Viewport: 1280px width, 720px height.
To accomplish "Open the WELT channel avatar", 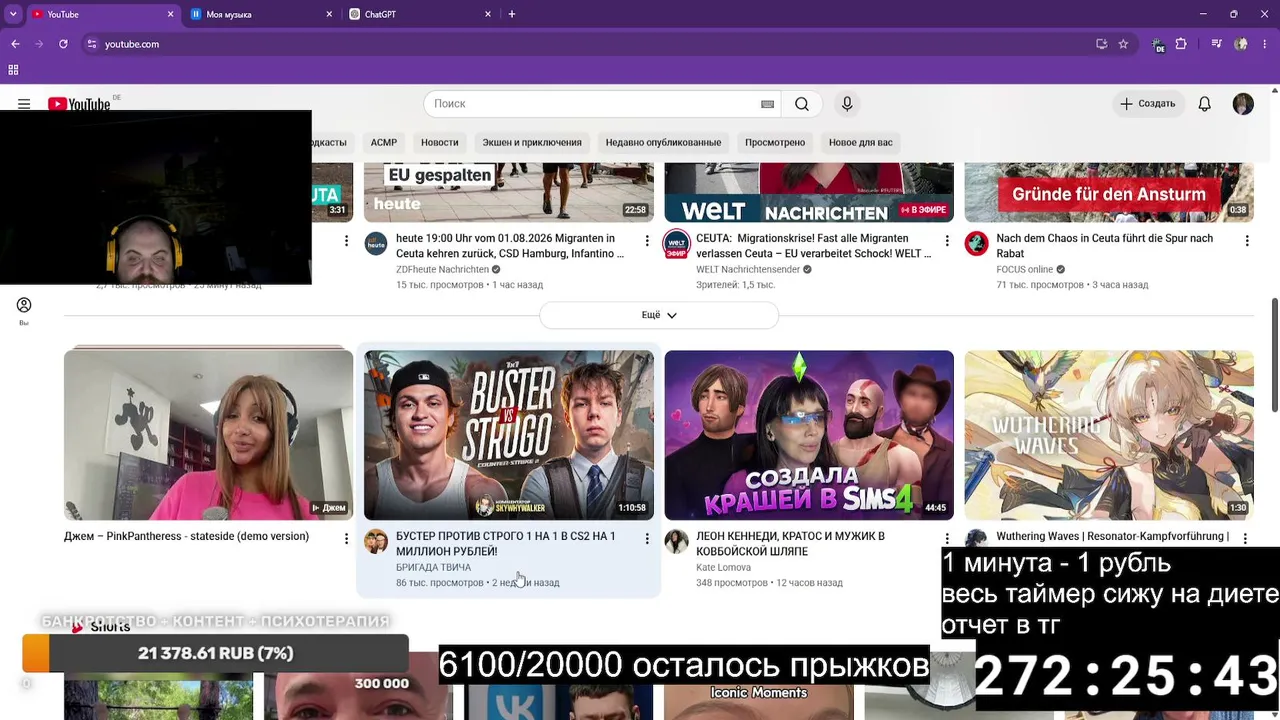I will point(676,243).
